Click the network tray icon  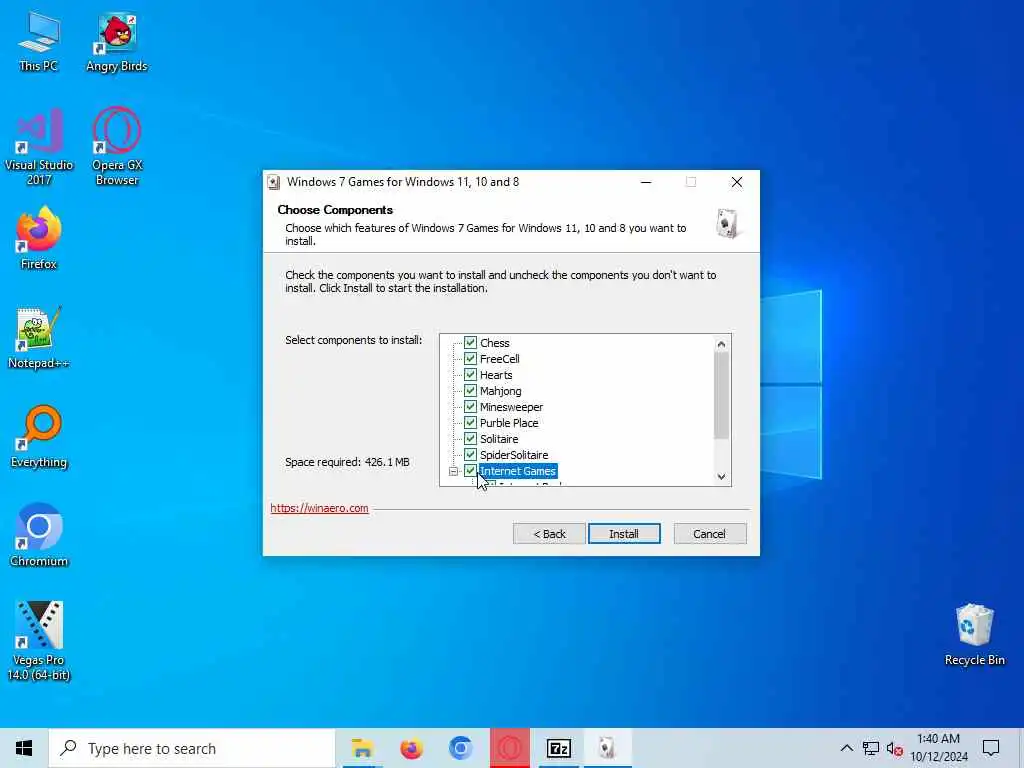[x=871, y=748]
